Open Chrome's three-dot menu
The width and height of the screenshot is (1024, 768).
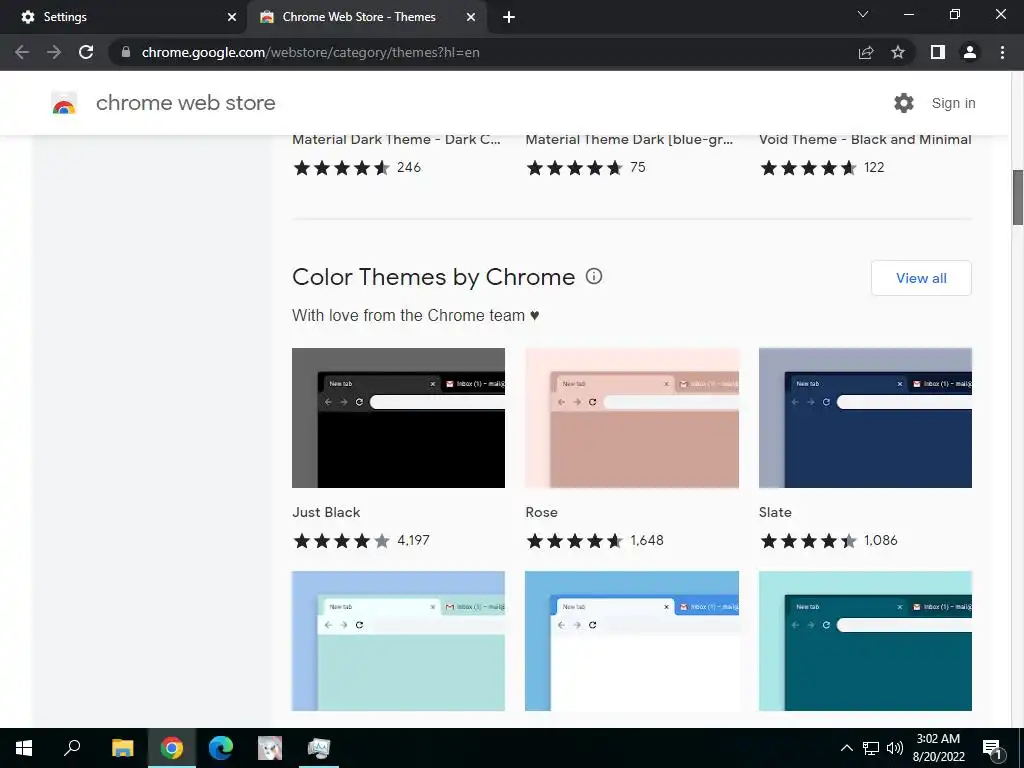pos(1002,52)
